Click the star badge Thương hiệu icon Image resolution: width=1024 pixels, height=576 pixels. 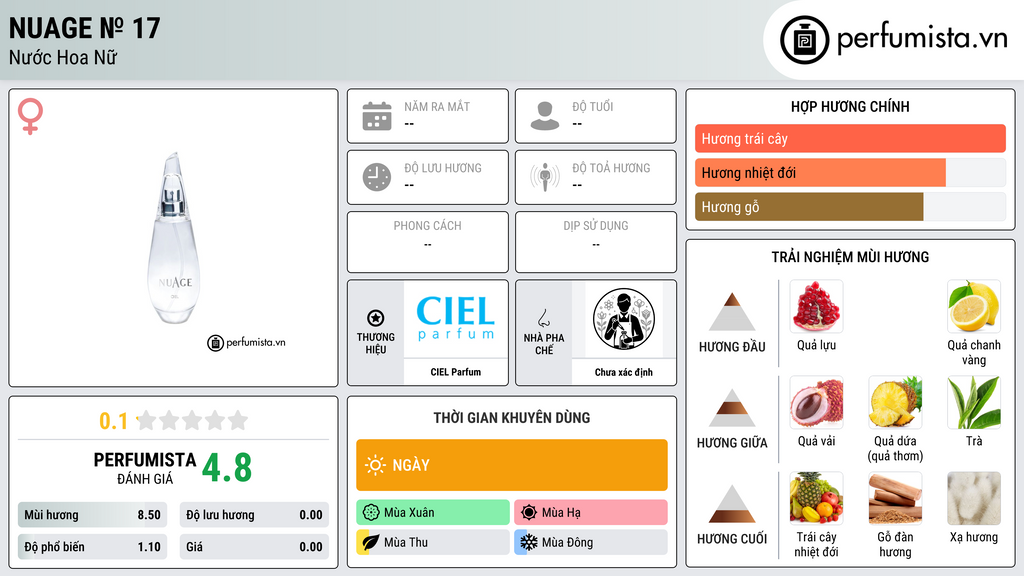click(376, 318)
